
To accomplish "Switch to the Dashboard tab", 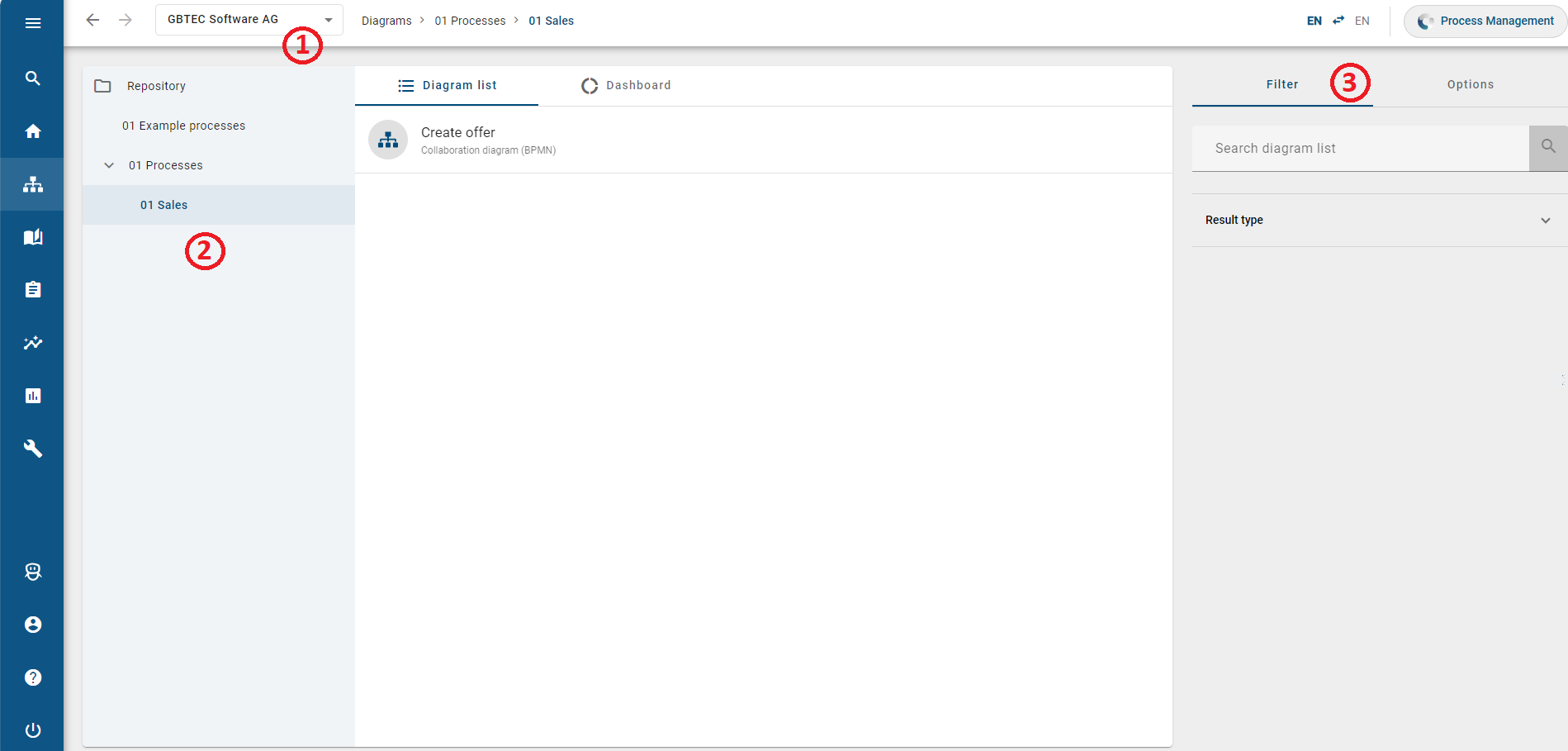I will tap(626, 85).
